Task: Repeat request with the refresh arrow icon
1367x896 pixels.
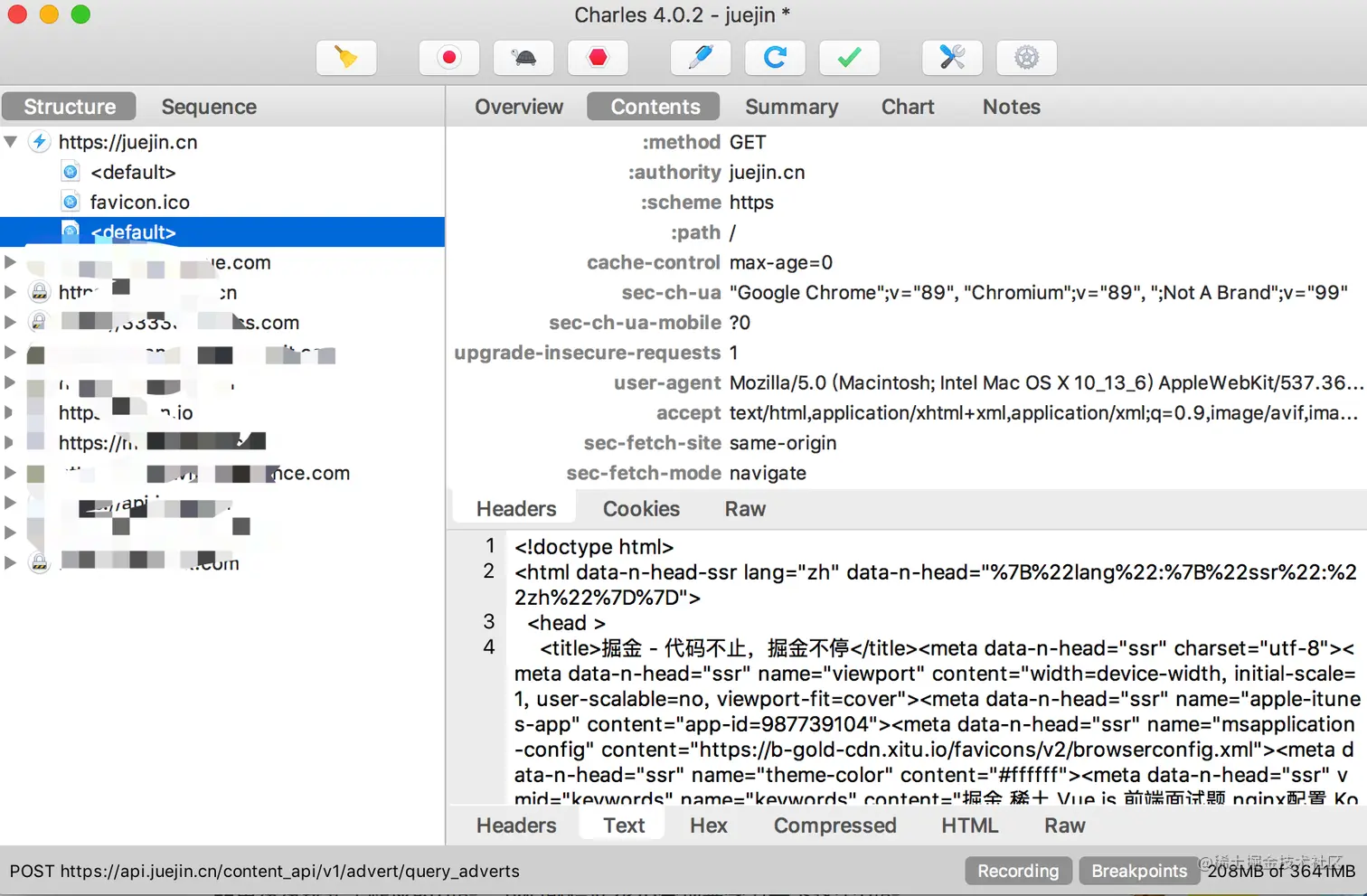Action: pos(775,58)
